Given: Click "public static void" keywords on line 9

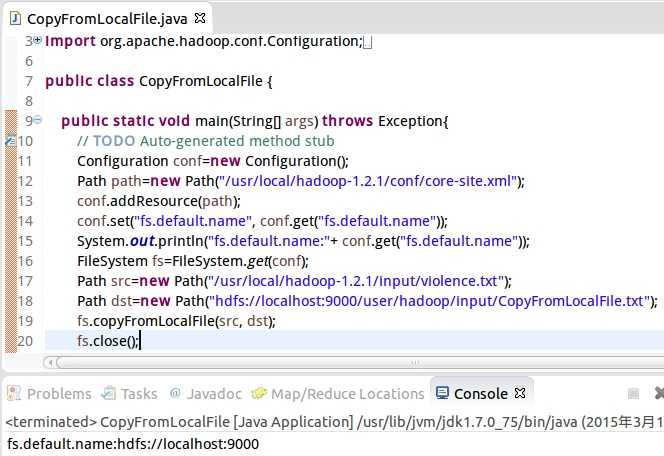Looking at the screenshot, I should click(126, 121).
